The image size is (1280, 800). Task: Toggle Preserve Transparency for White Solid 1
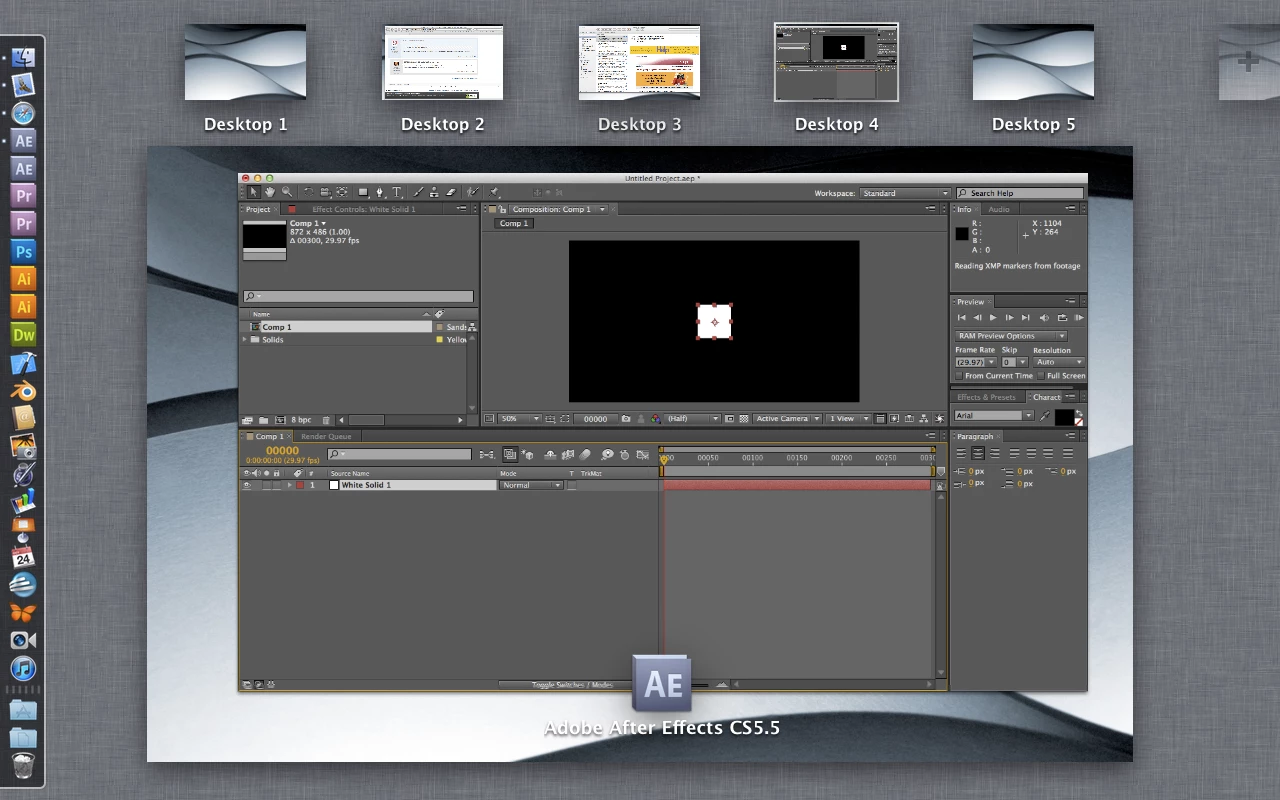[x=572, y=485]
